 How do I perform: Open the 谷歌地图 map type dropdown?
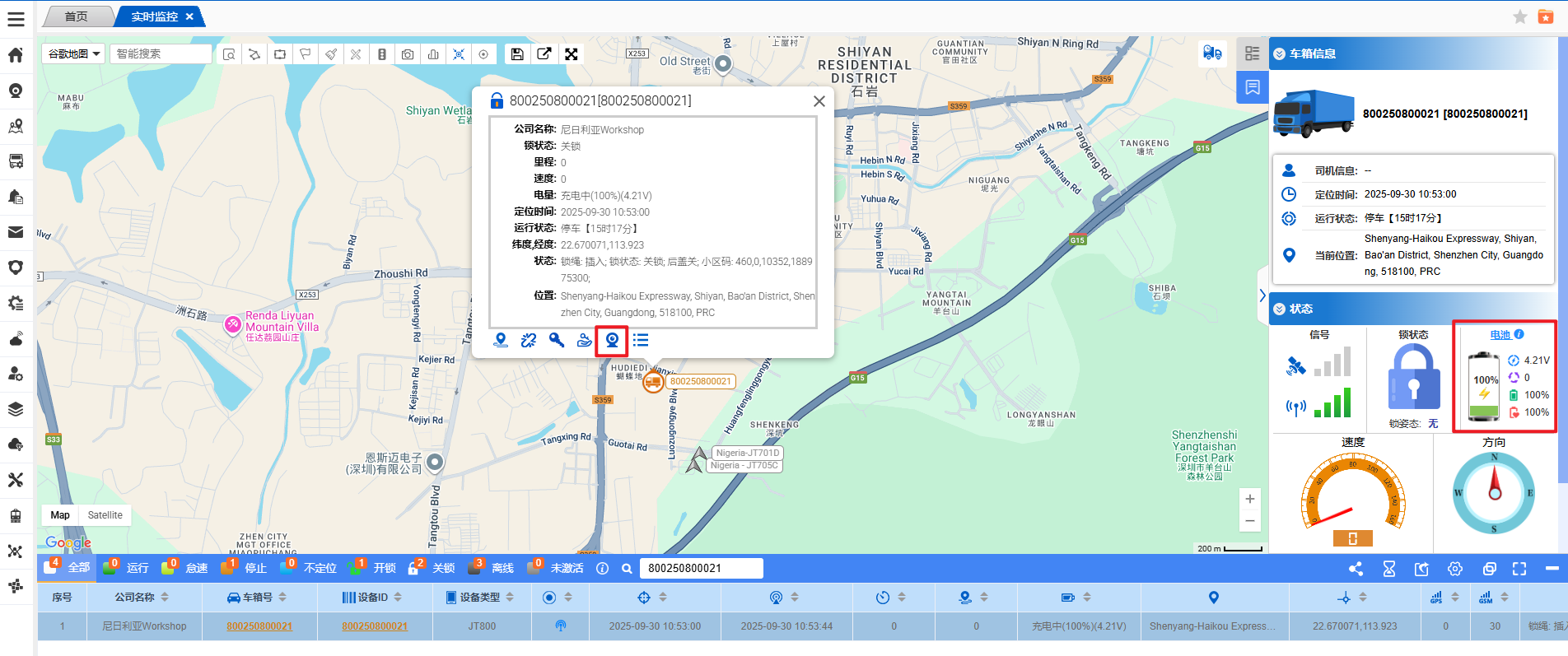click(x=73, y=54)
